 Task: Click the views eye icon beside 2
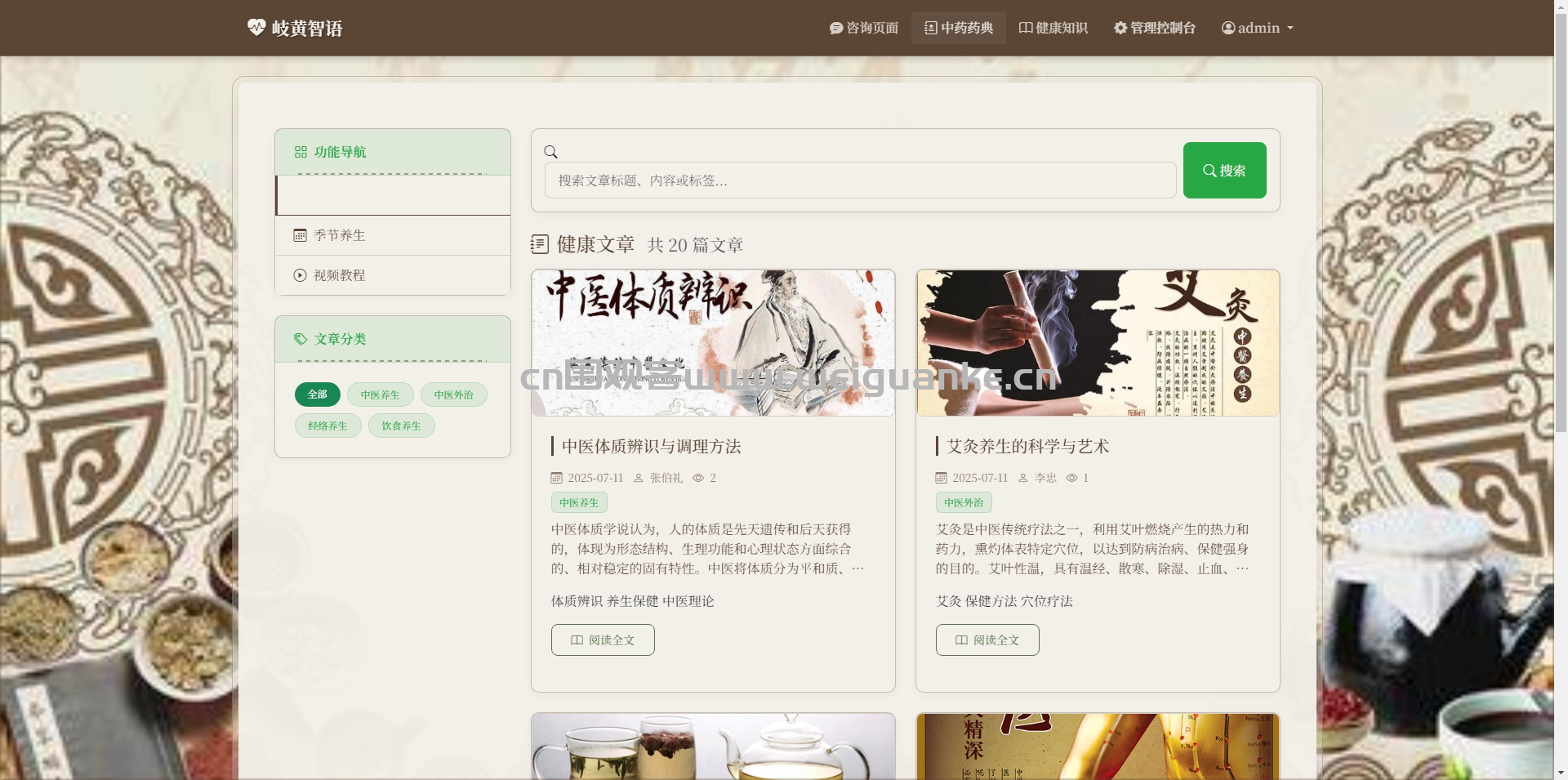click(x=698, y=478)
